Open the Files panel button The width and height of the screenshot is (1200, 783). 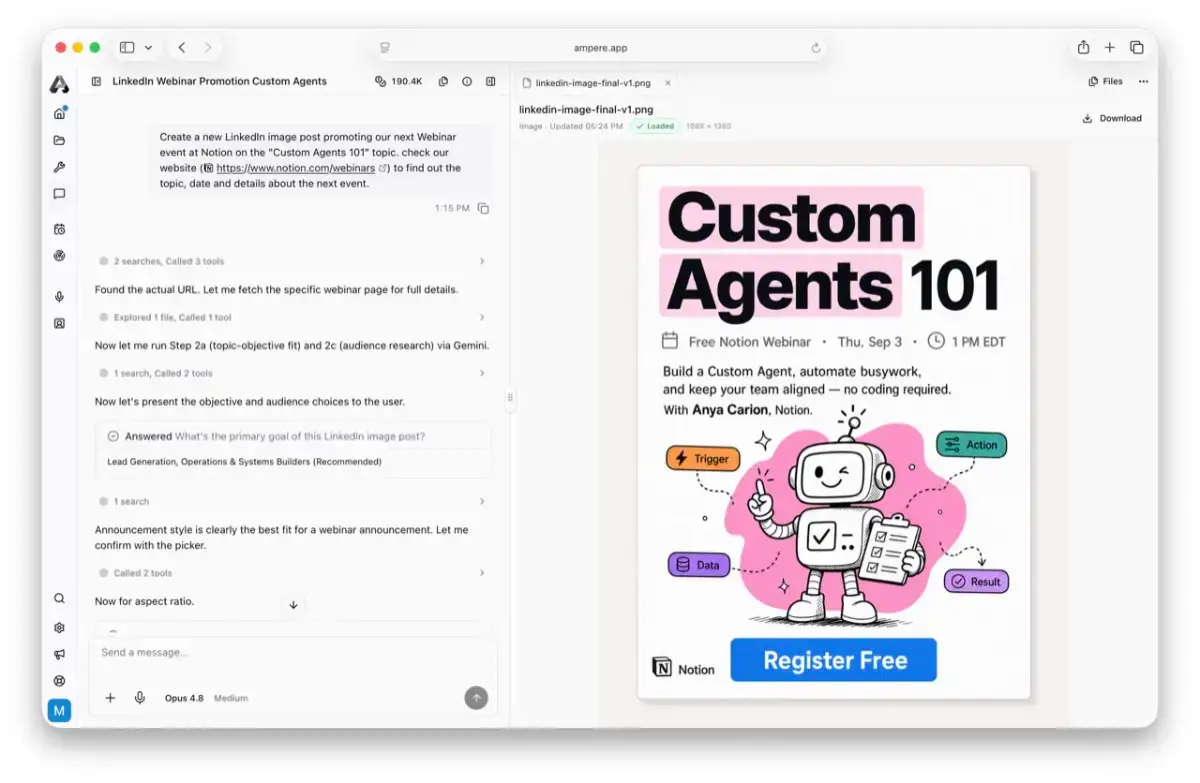tap(1106, 82)
